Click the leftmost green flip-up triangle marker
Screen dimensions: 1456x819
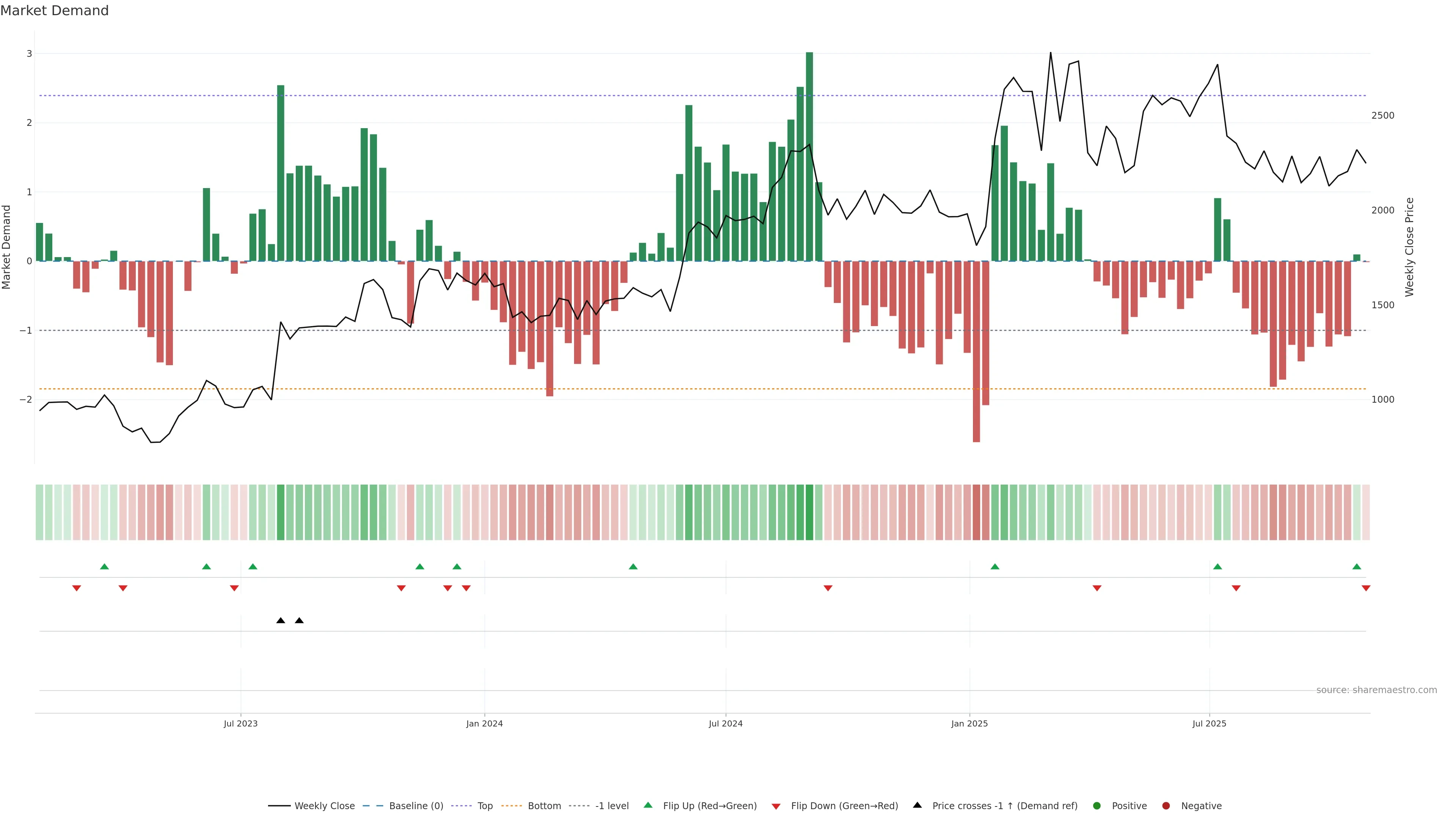click(x=104, y=566)
